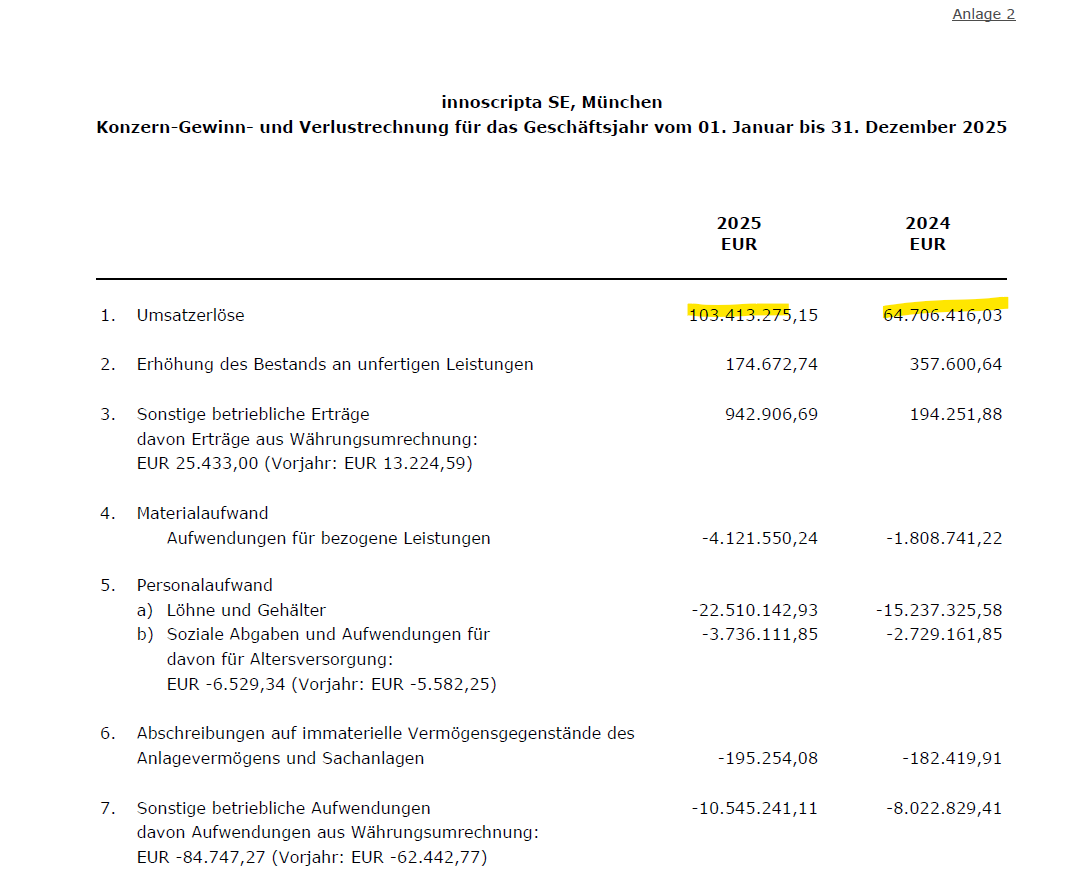
Task: Click the value -2.729.161,85
Action: (944, 634)
